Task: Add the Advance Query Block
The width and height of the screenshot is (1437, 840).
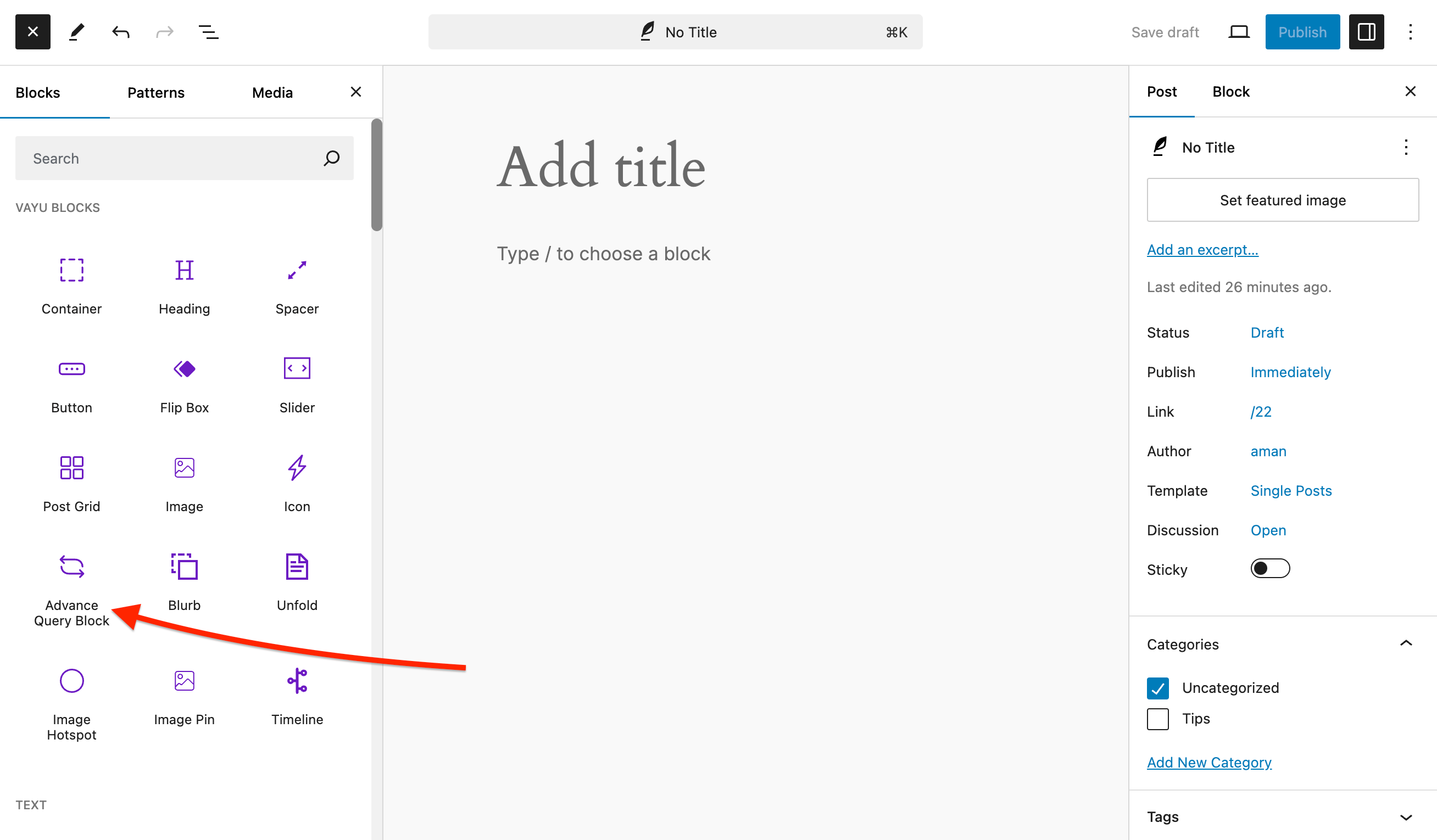Action: 71,587
